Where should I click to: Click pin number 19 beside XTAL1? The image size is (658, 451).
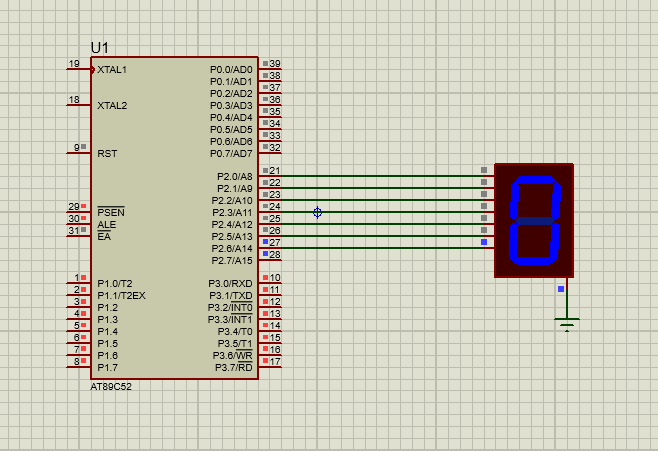click(74, 64)
